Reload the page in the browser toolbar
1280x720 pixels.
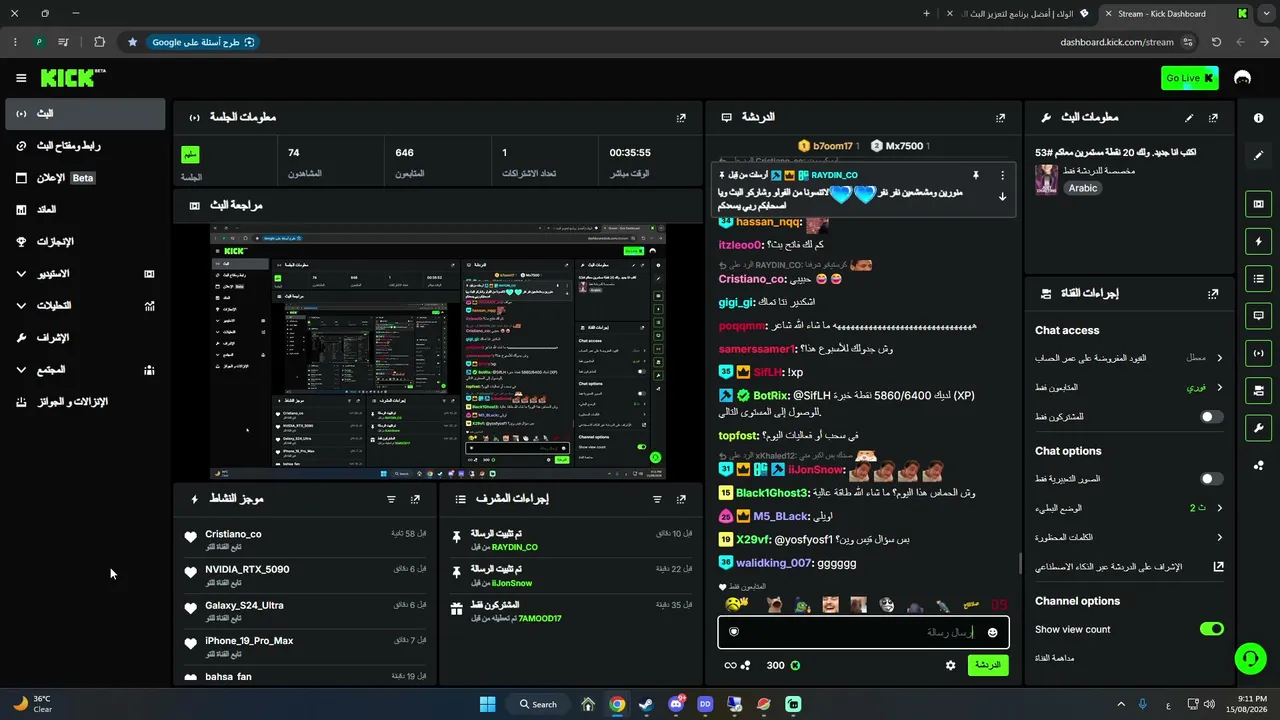pos(1216,42)
